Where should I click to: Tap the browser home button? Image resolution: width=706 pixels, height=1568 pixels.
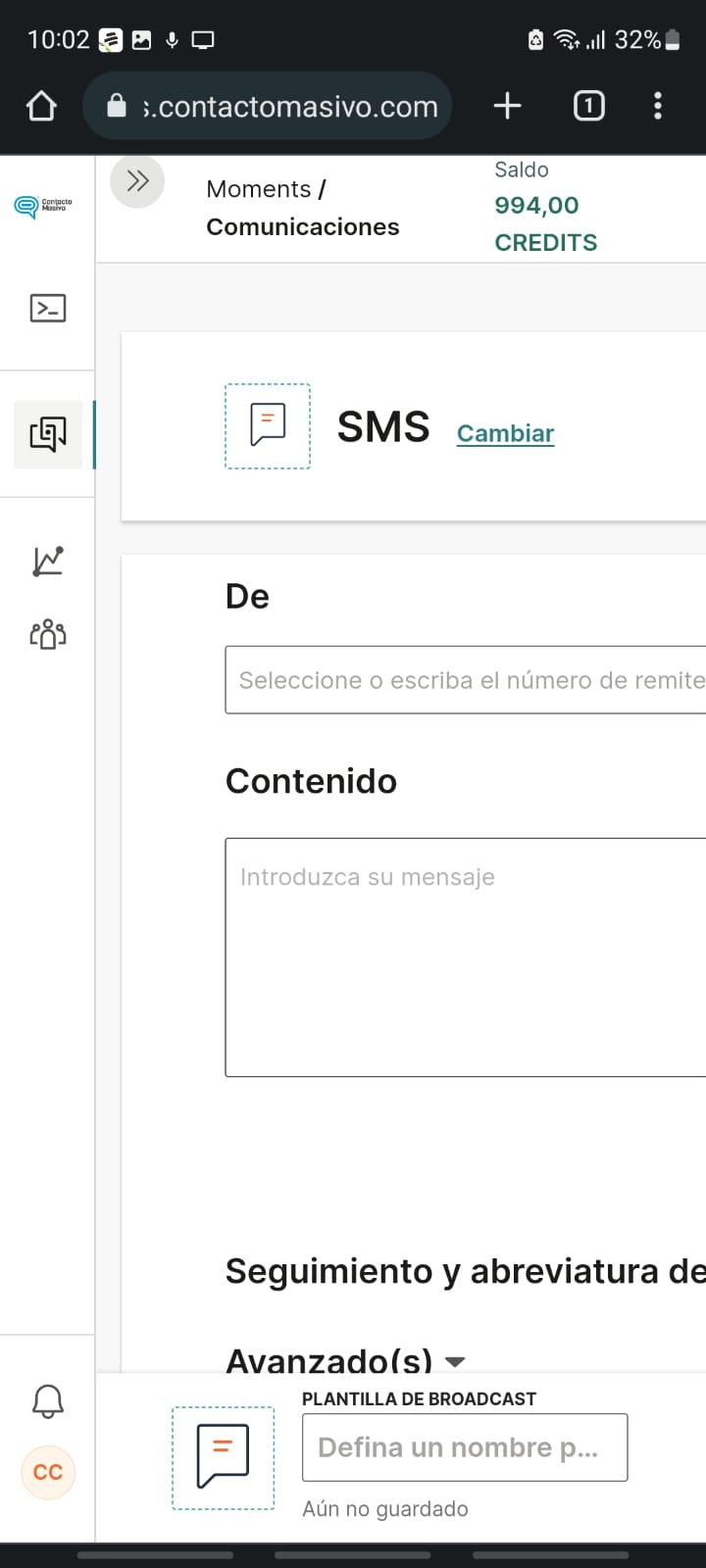coord(41,106)
